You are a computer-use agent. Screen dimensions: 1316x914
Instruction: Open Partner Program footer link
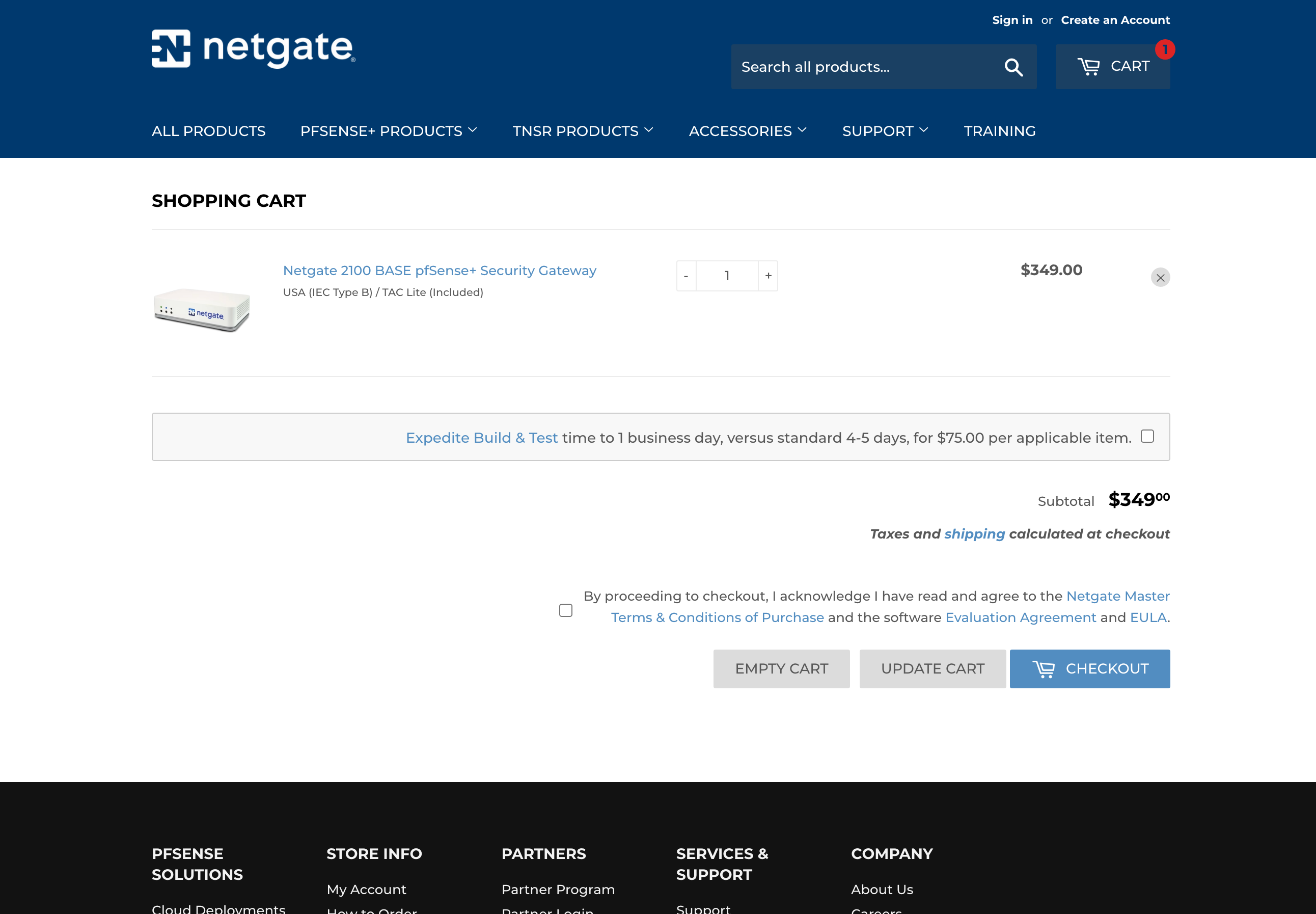558,890
